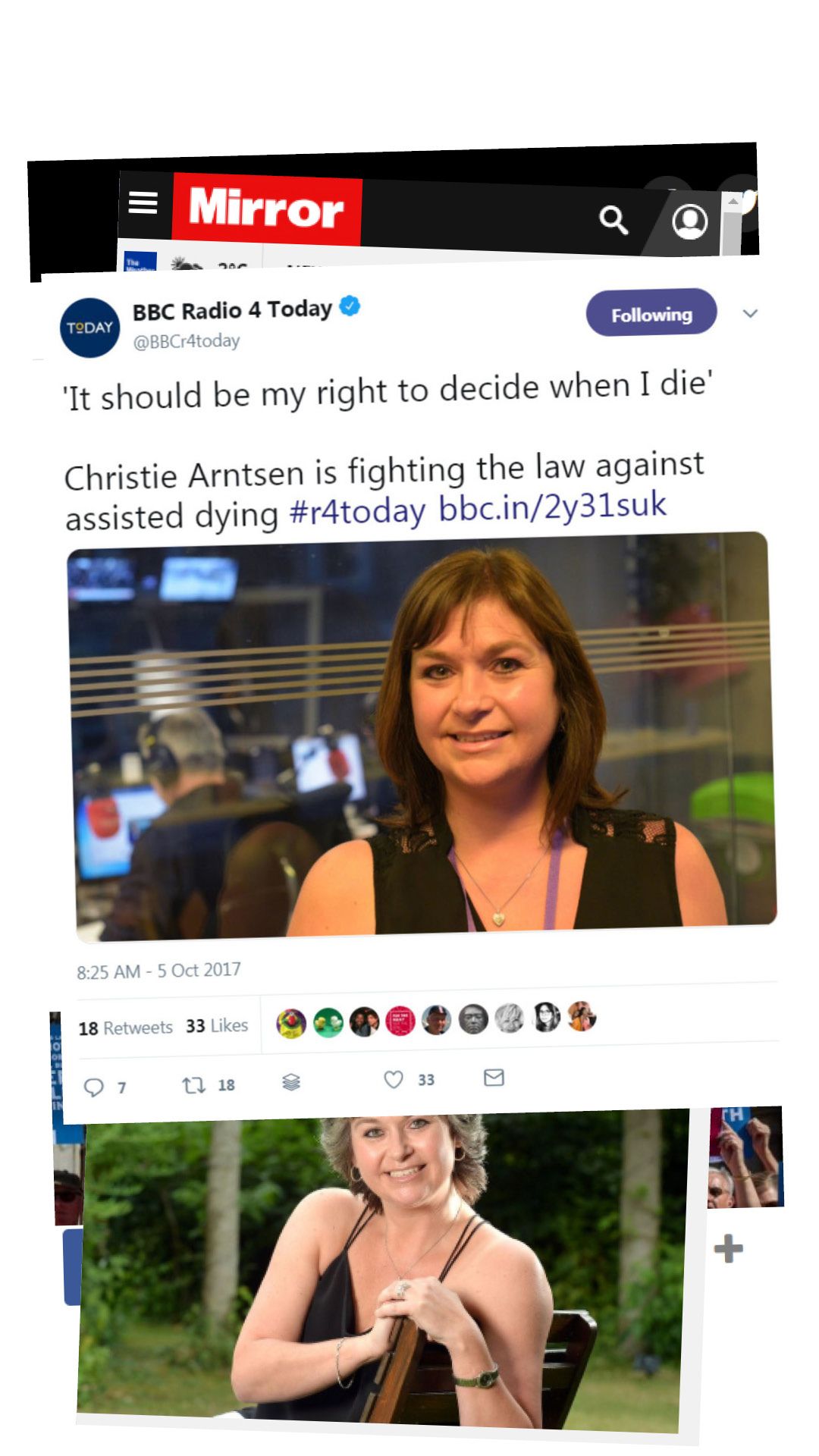Click the Mirror search magnifier icon
Image resolution: width=819 pixels, height=1456 pixels.
point(613,220)
